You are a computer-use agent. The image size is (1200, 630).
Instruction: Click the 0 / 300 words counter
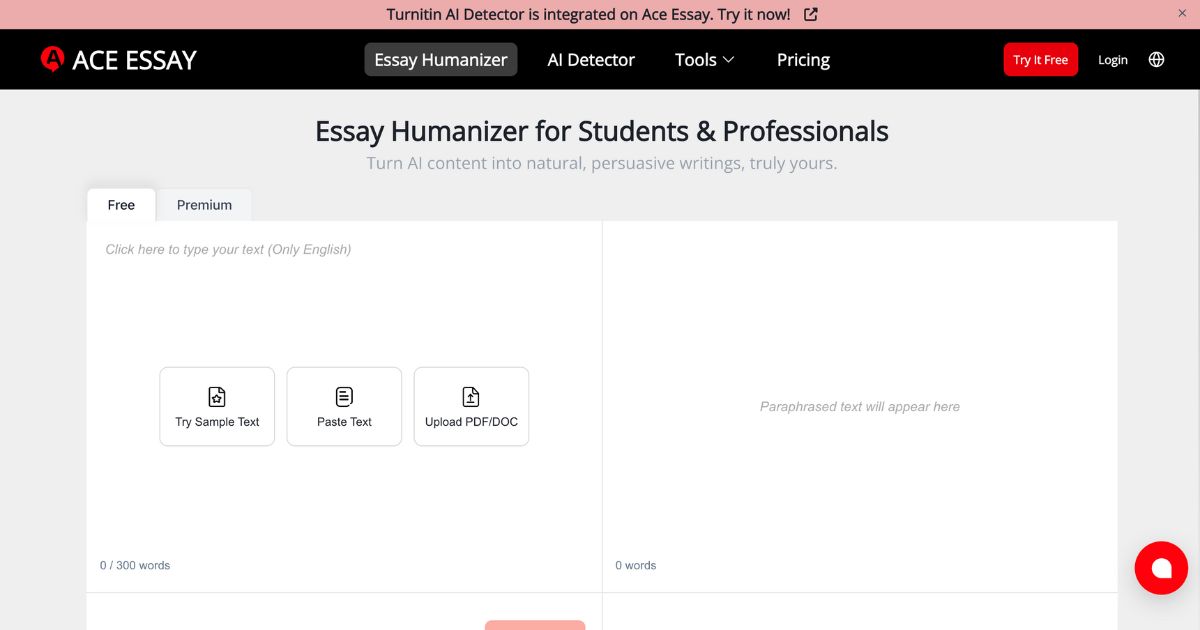[x=135, y=565]
